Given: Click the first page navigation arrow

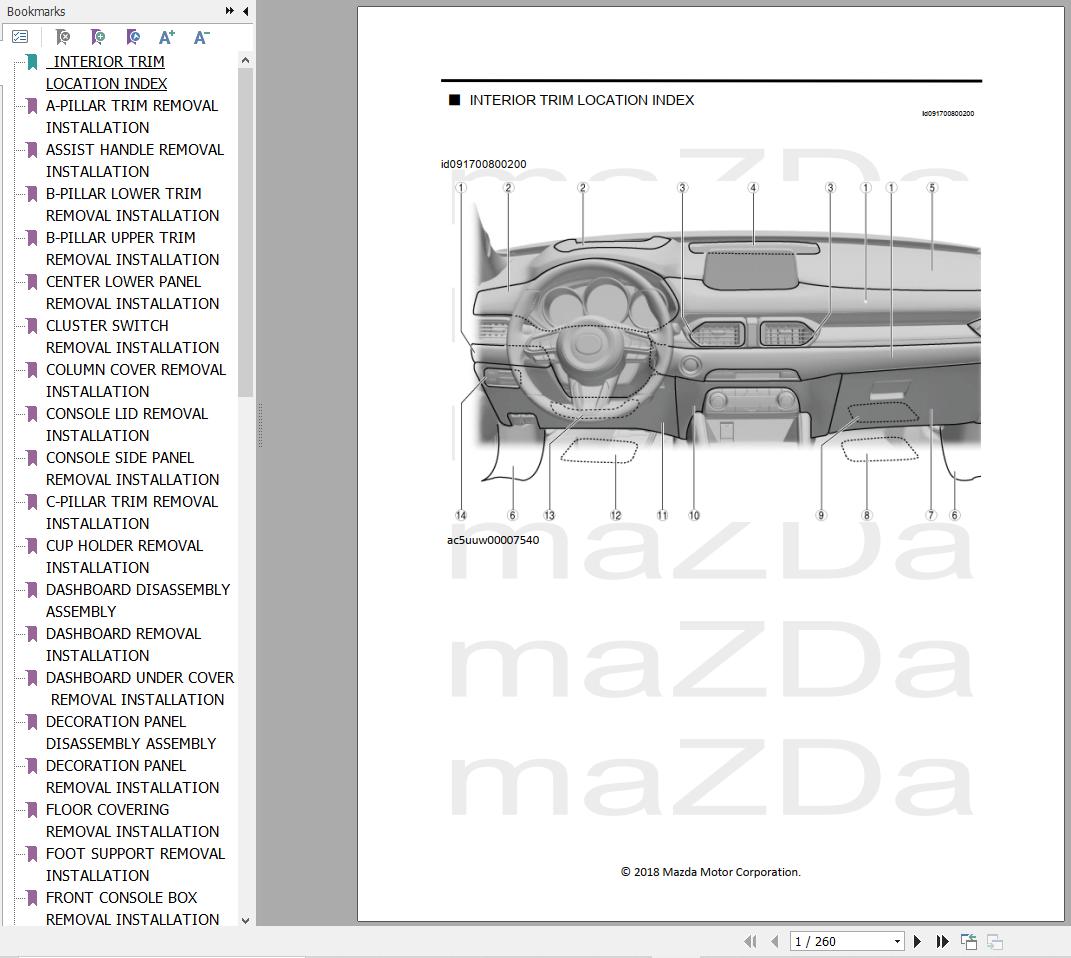Looking at the screenshot, I should [751, 941].
